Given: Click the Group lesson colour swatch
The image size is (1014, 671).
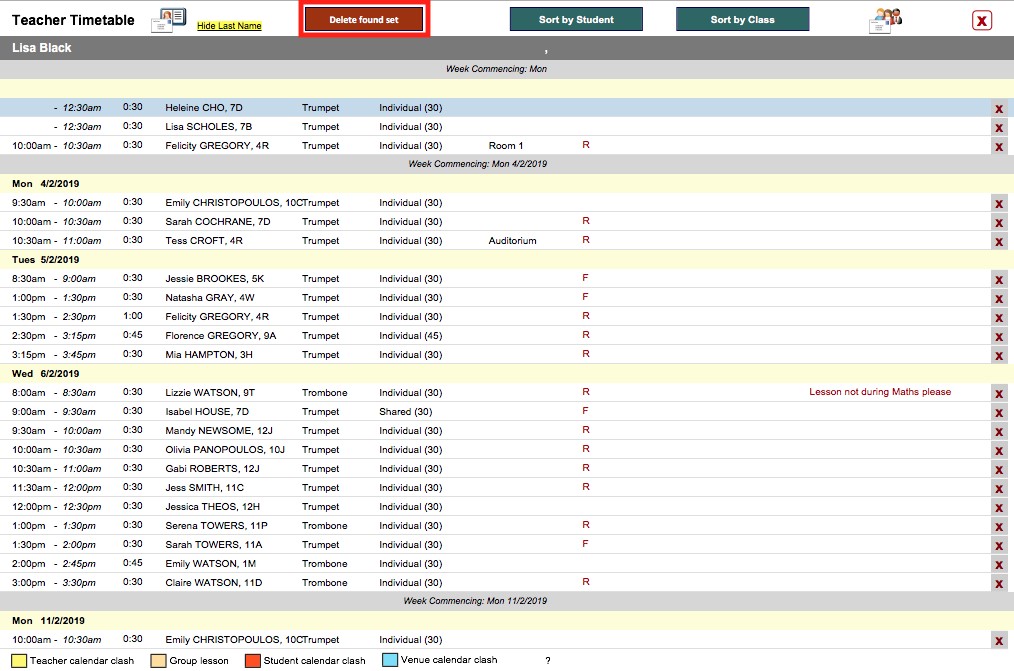Looking at the screenshot, I should coord(158,661).
